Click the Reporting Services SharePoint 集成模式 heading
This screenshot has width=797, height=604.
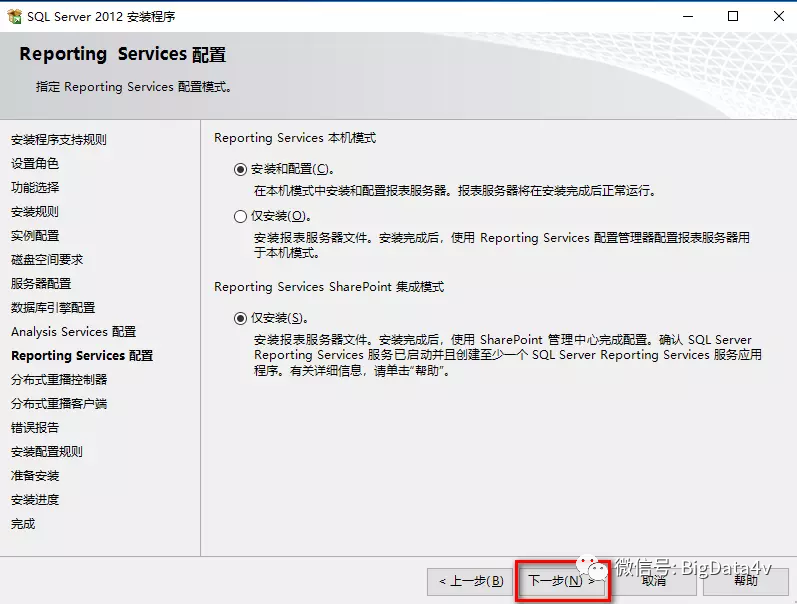tap(329, 287)
